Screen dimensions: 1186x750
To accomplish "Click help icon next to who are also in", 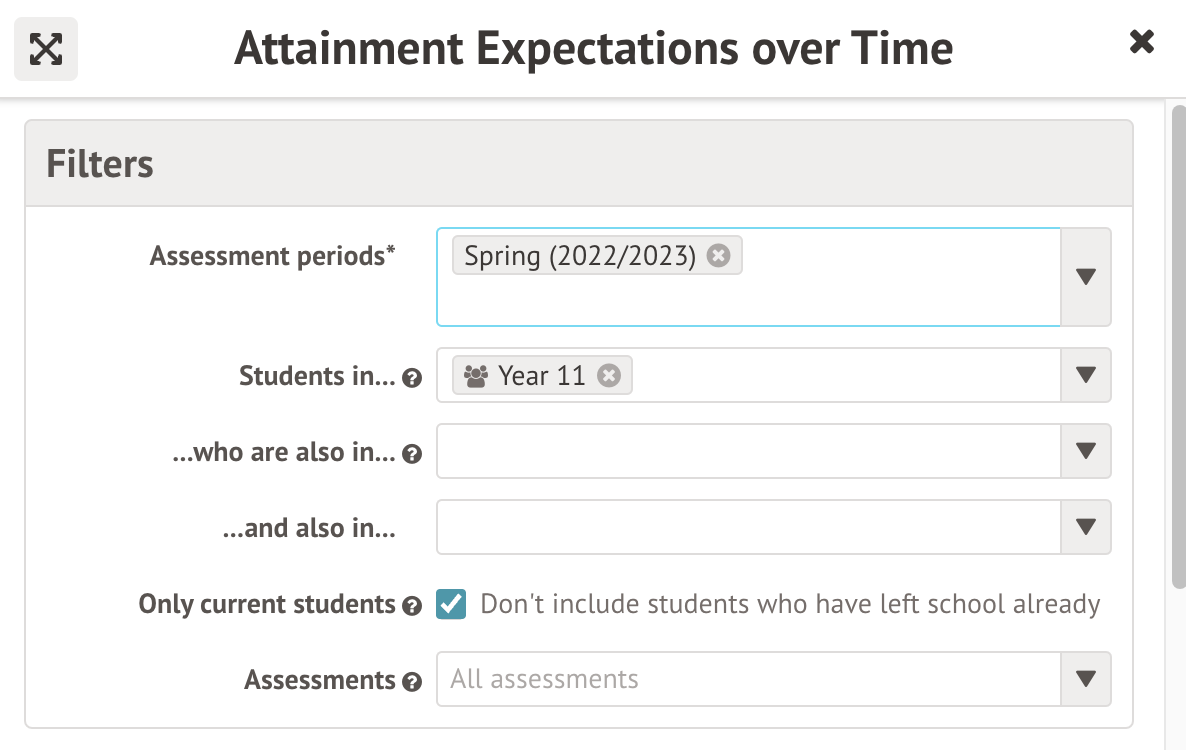I will pyautogui.click(x=411, y=454).
